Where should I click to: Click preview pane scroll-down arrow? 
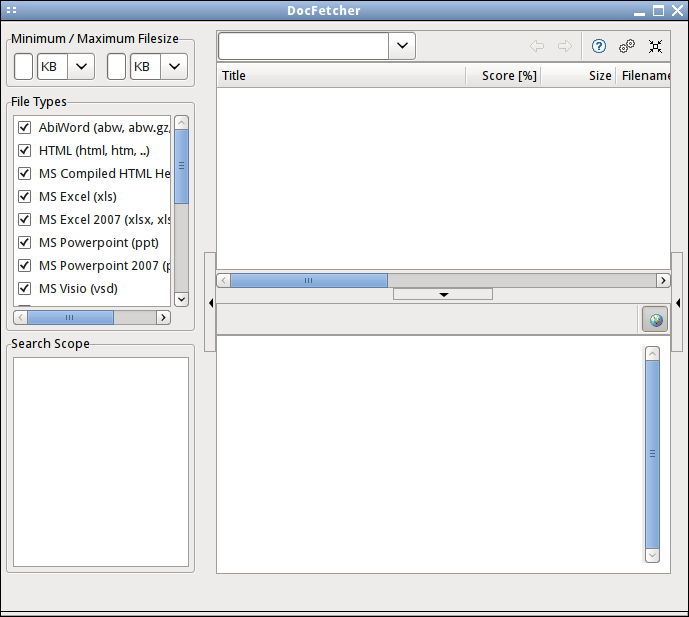point(653,555)
